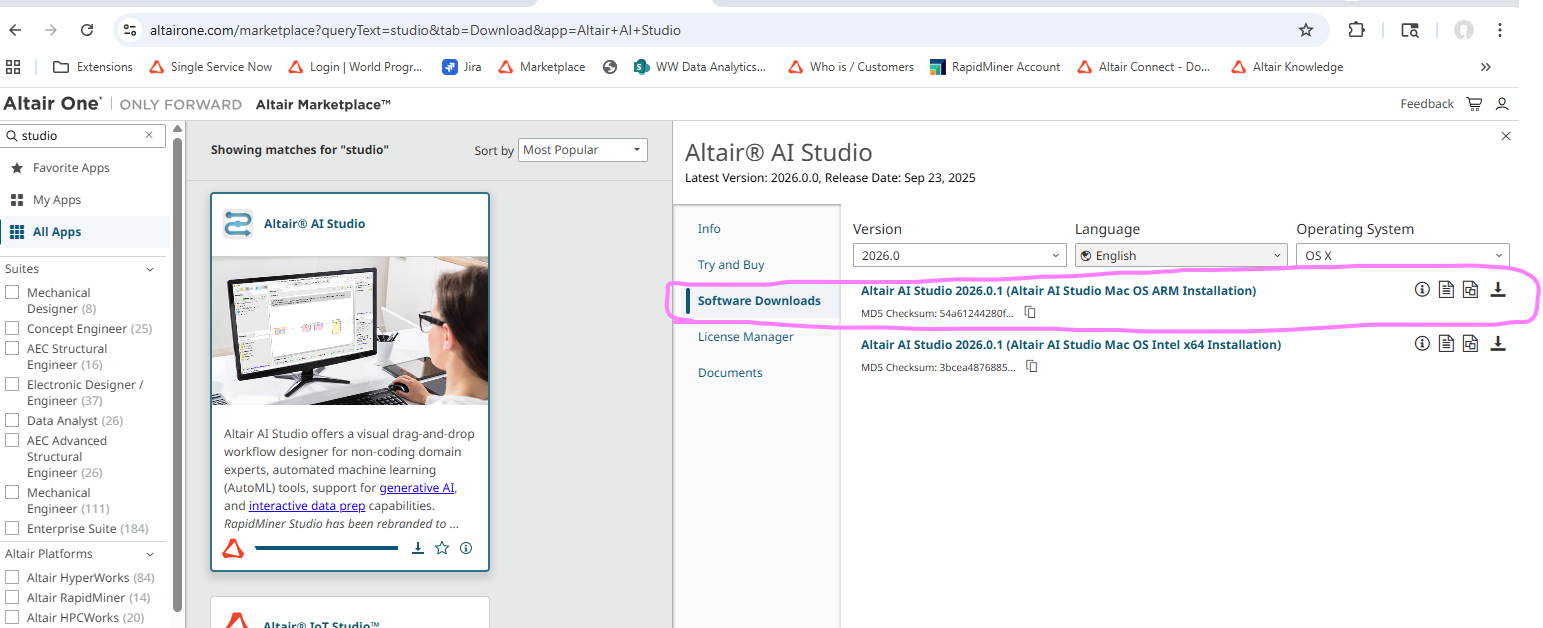1543x628 pixels.
Task: Open copy-pages icon for Intel x64 installation
Action: pyautogui.click(x=1470, y=344)
